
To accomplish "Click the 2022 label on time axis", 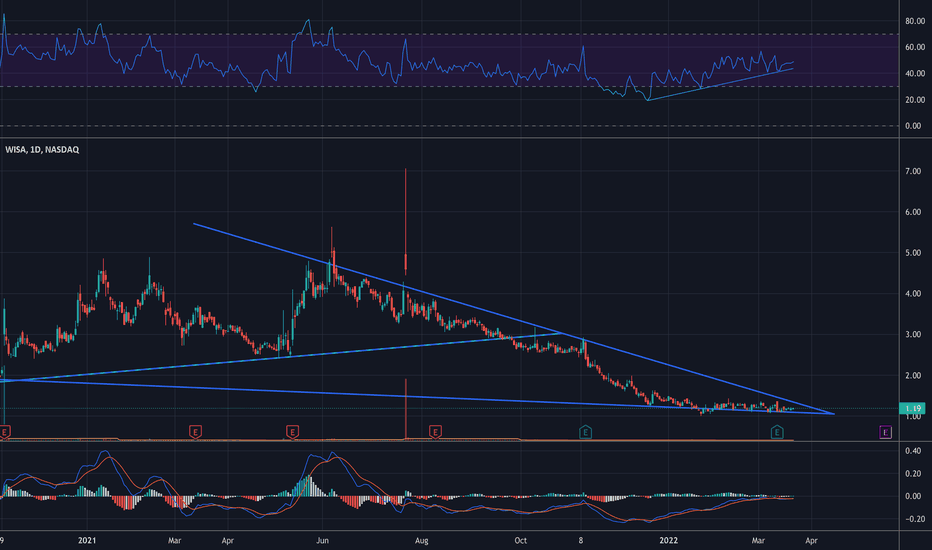I will (668, 540).
